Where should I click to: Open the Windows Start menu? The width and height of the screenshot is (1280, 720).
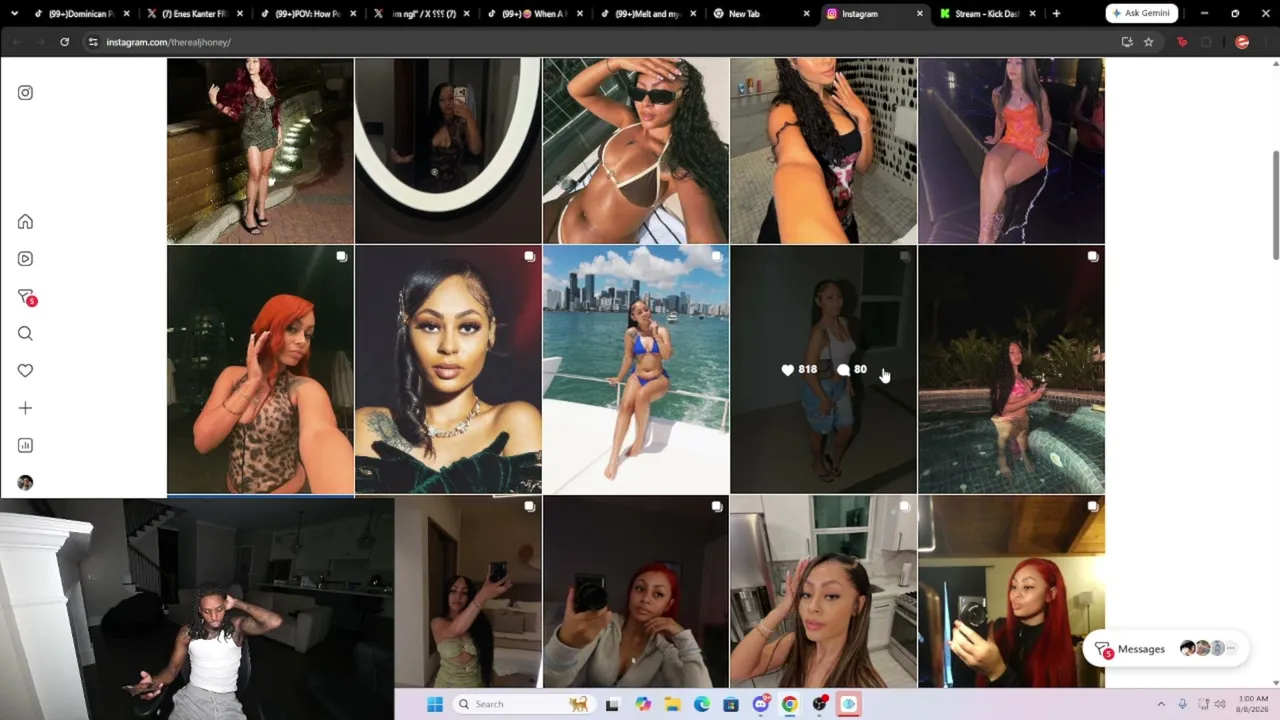(435, 704)
